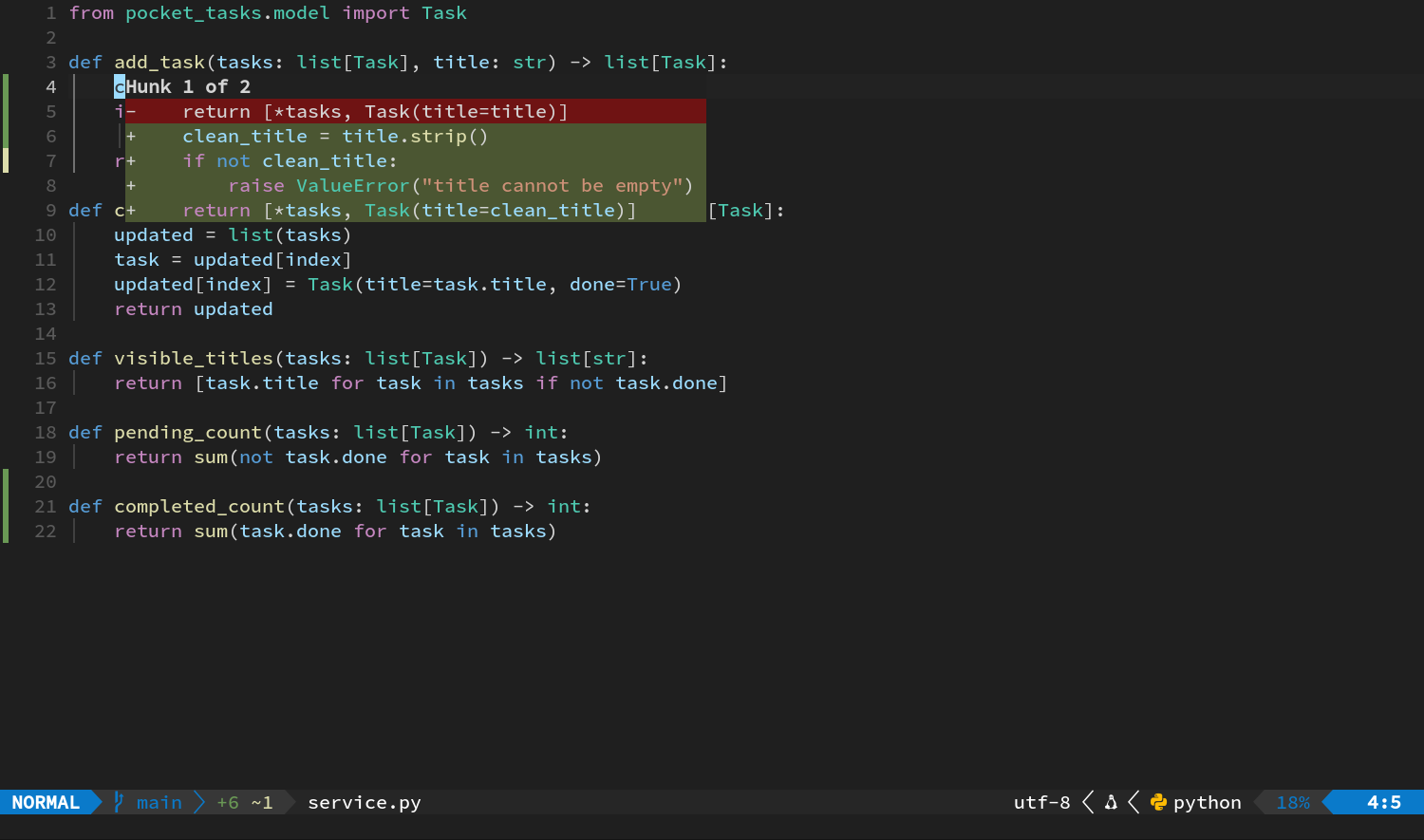Click line number 20 in gutter
This screenshot has height=840, width=1424.
[46, 481]
